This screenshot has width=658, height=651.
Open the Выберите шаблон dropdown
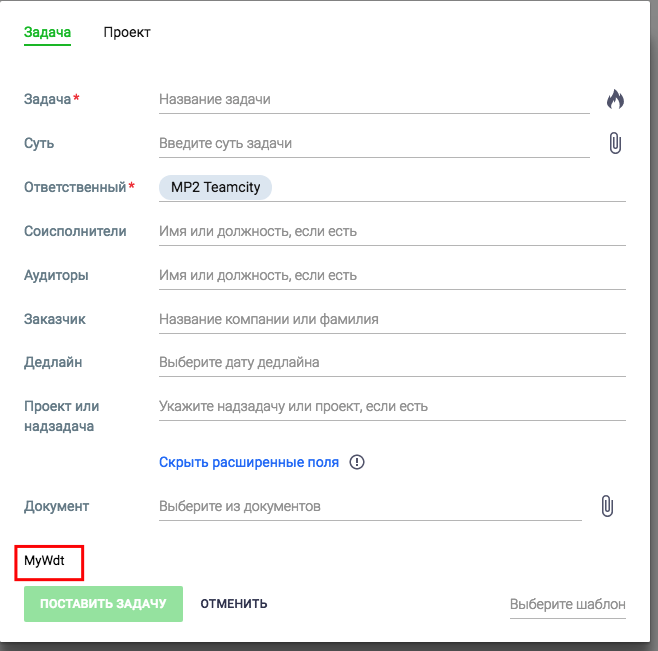(x=567, y=604)
